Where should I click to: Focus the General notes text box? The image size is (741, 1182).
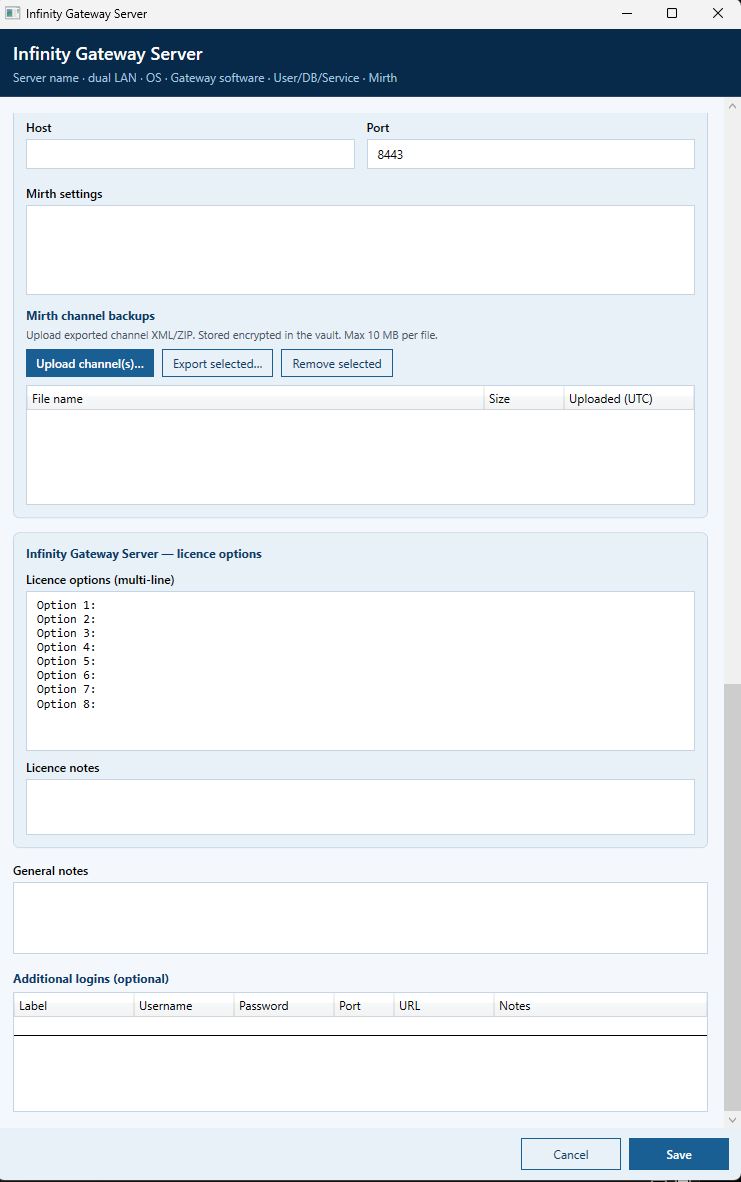360,917
